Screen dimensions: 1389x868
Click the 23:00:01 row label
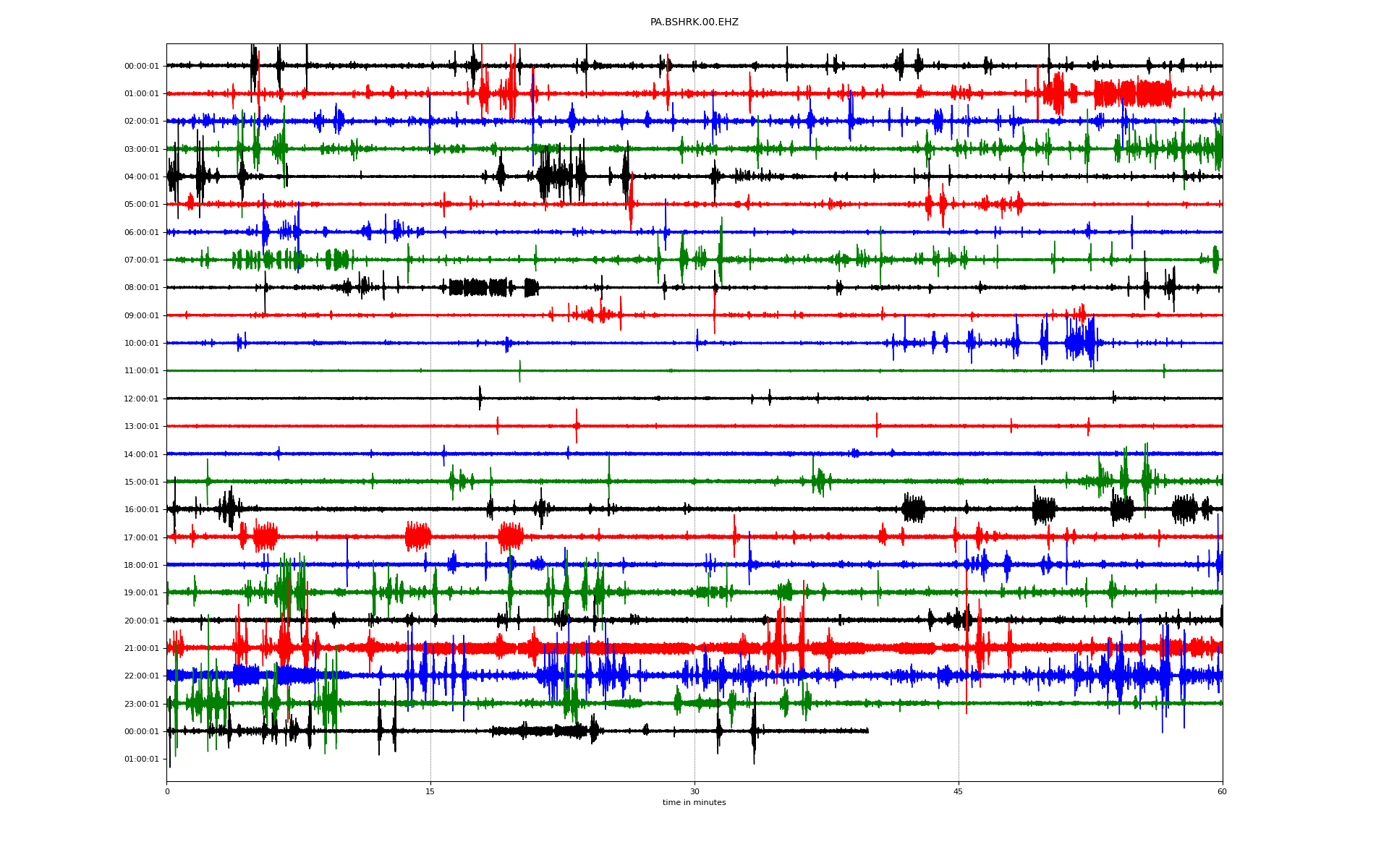[141, 705]
